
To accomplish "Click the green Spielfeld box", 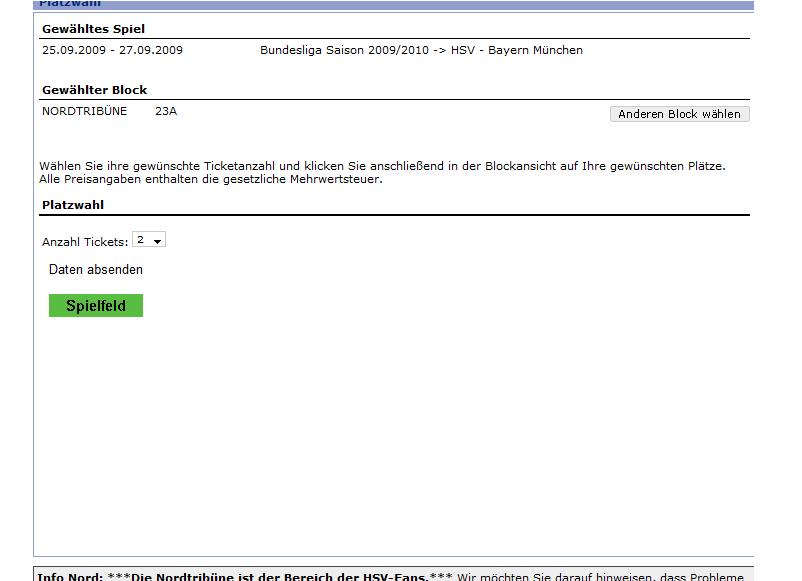I will tap(96, 306).
